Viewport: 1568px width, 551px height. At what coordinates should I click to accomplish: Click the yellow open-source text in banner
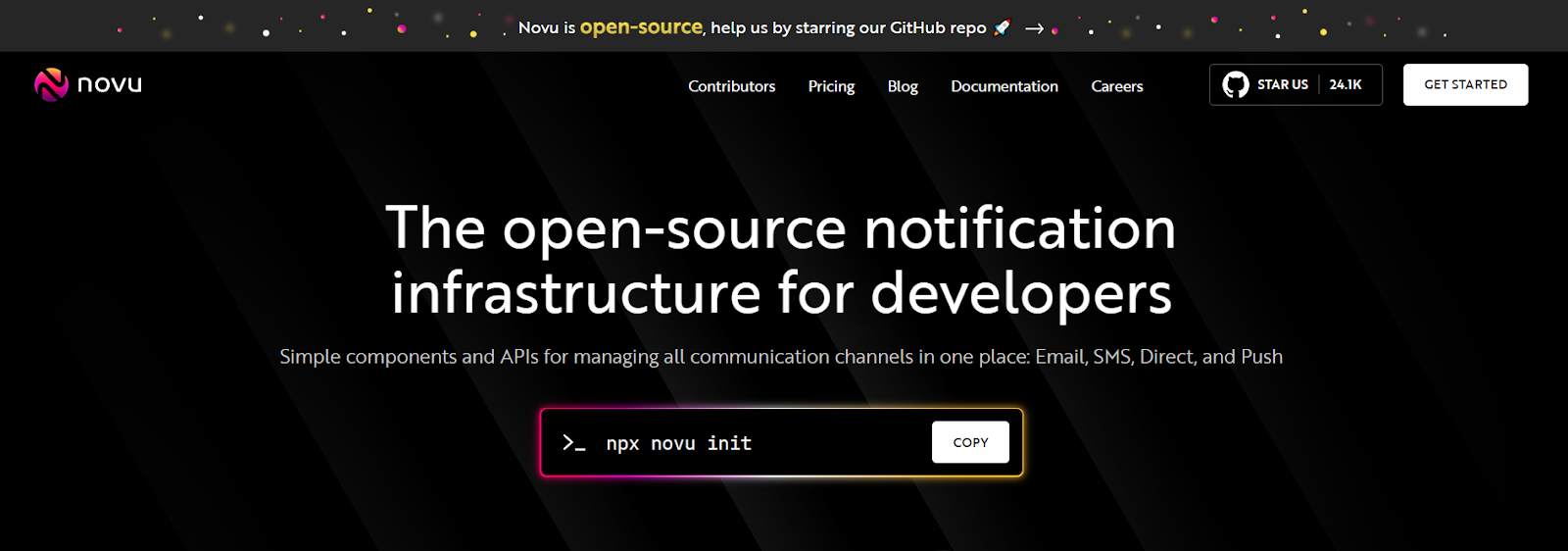[x=641, y=27]
